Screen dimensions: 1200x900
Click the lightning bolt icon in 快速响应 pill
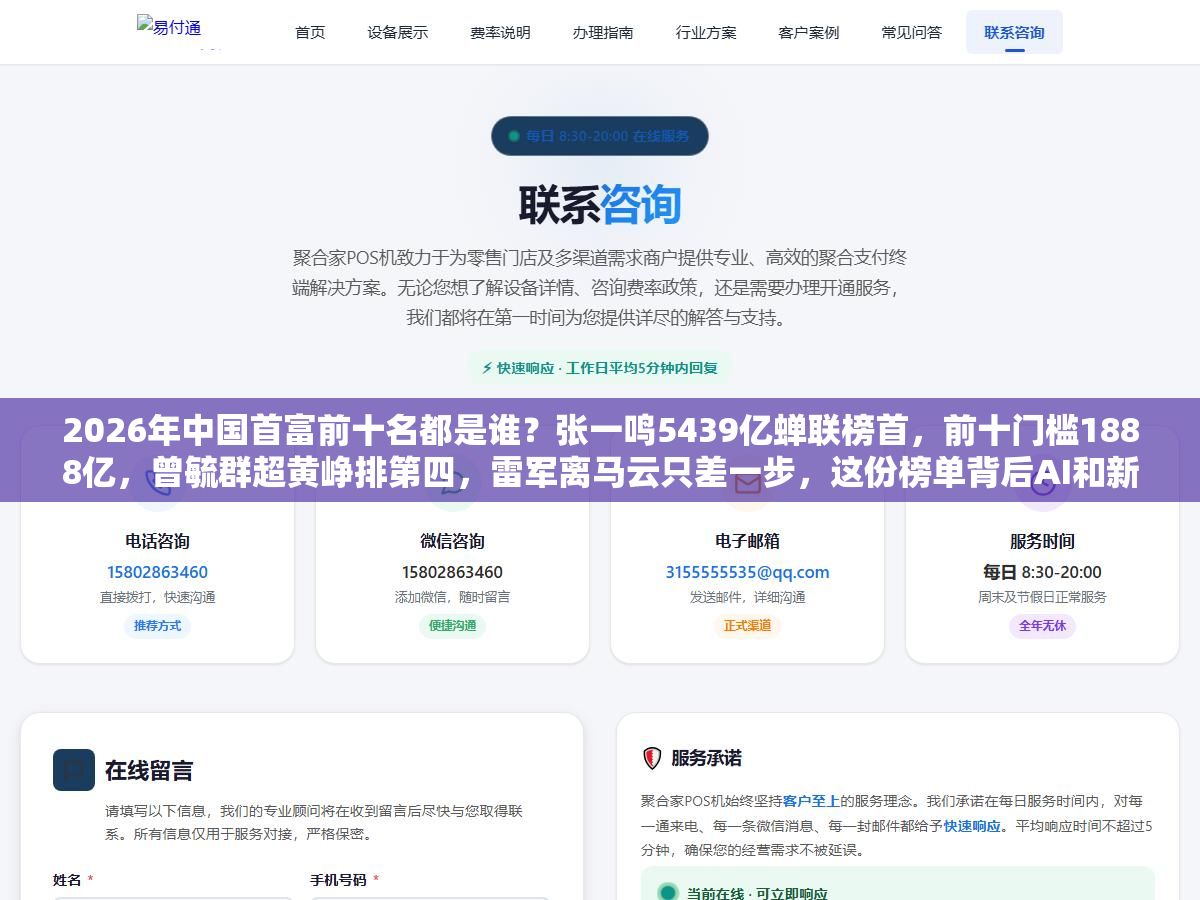coord(487,368)
